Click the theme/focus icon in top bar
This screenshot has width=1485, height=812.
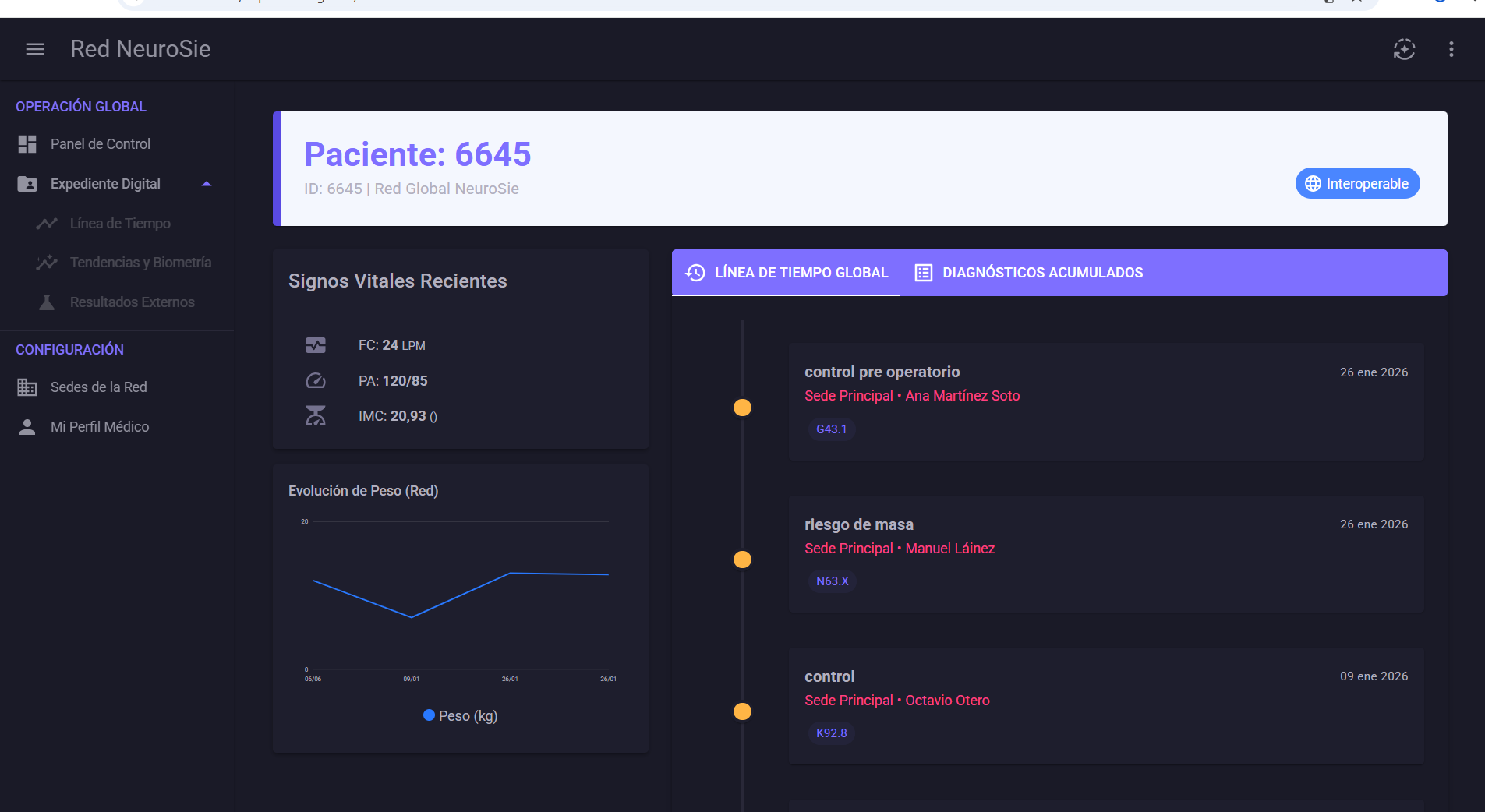[1404, 49]
